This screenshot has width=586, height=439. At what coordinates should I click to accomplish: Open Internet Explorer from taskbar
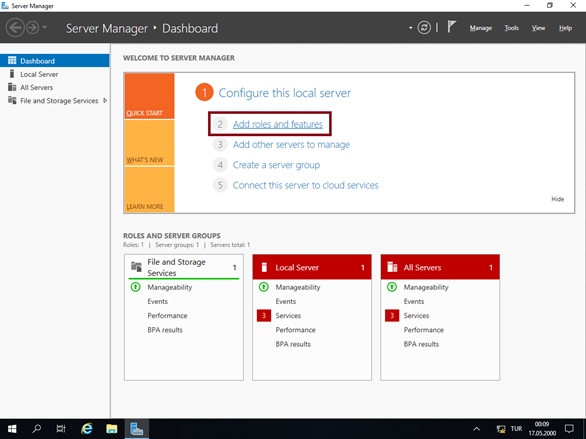click(x=87, y=429)
